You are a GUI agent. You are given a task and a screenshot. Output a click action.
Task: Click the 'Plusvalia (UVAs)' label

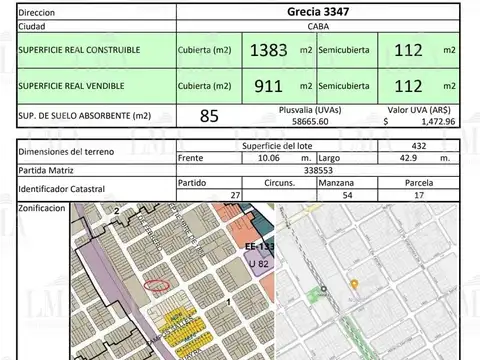[310, 110]
